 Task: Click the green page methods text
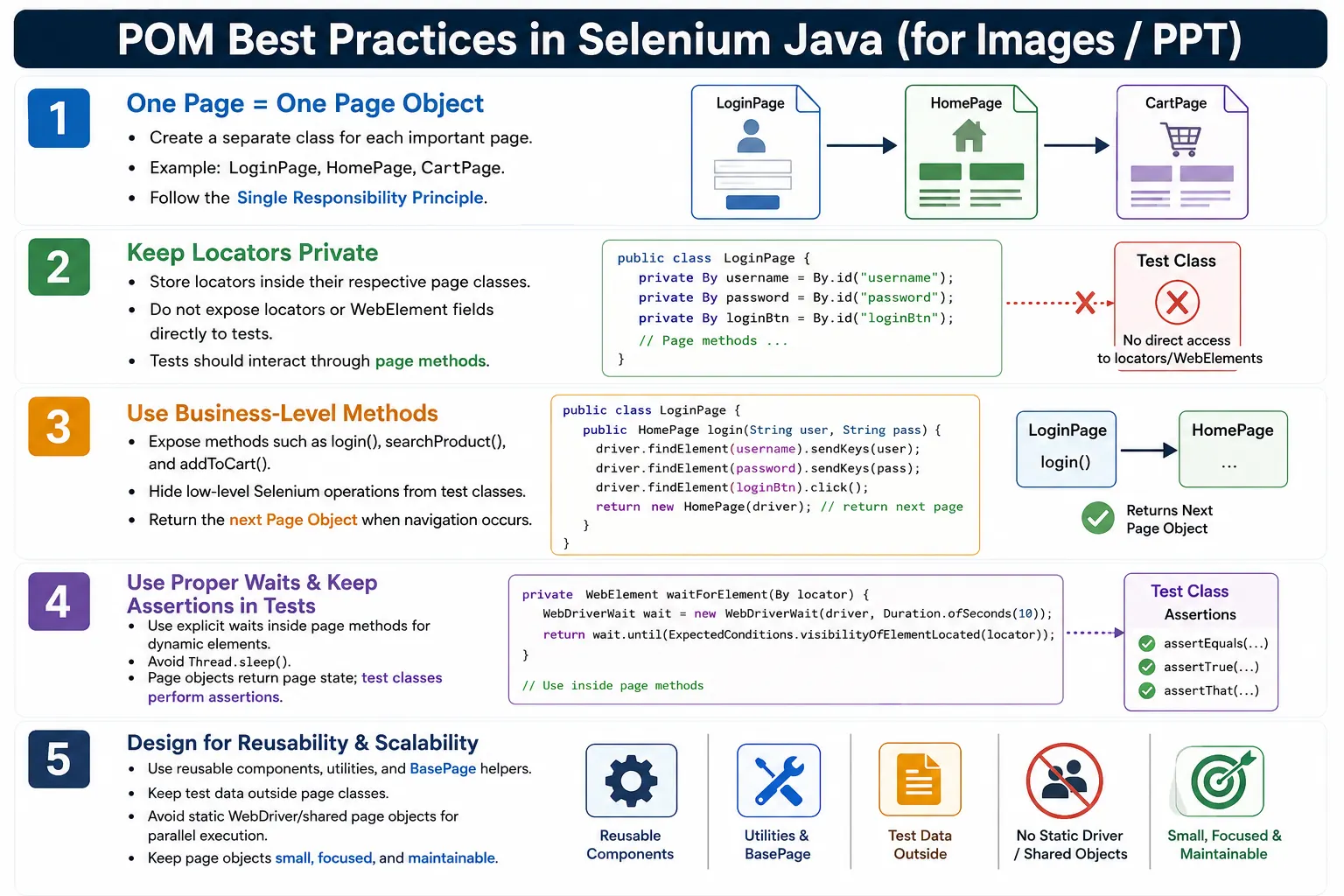(430, 361)
